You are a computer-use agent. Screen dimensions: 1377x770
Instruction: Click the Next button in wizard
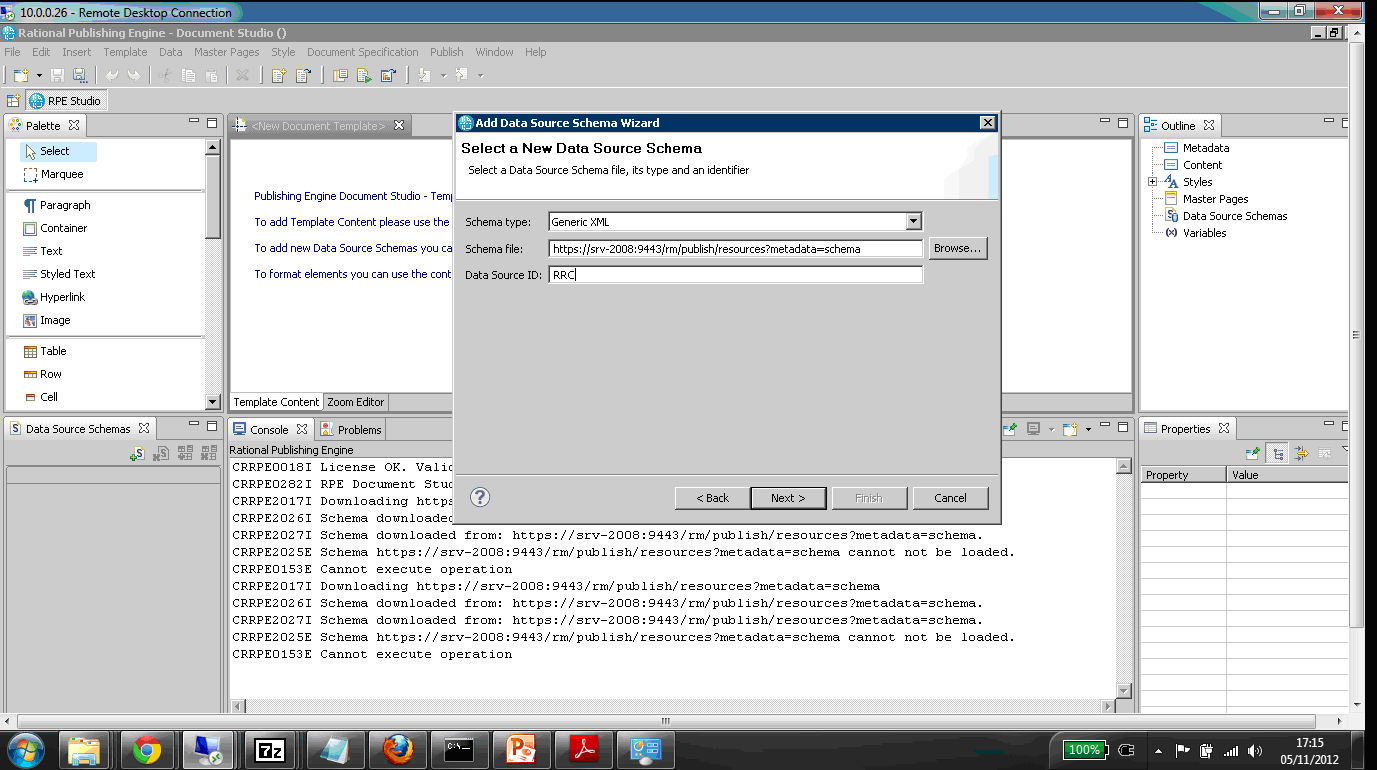(x=789, y=498)
